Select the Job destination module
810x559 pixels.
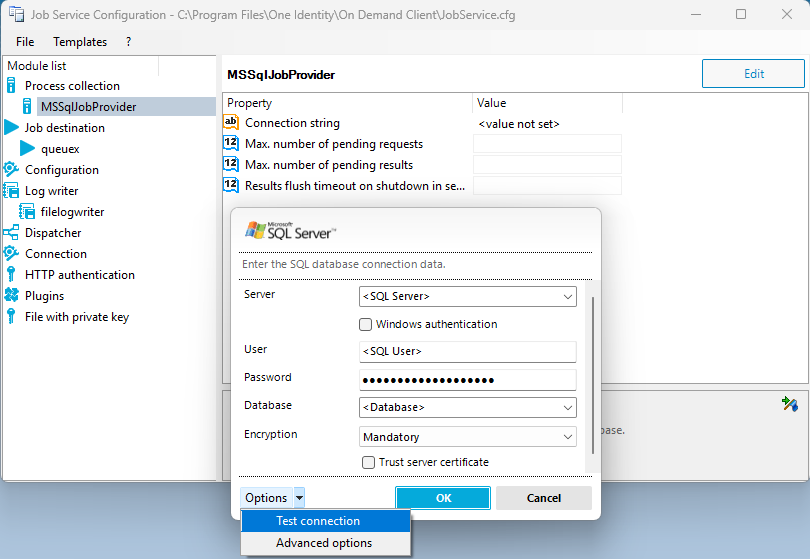click(x=65, y=128)
